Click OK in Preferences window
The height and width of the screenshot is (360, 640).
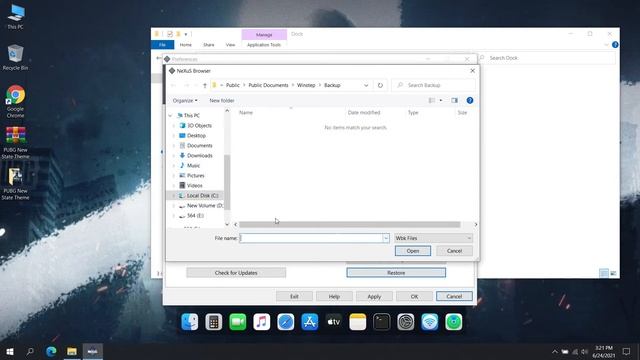click(x=414, y=296)
